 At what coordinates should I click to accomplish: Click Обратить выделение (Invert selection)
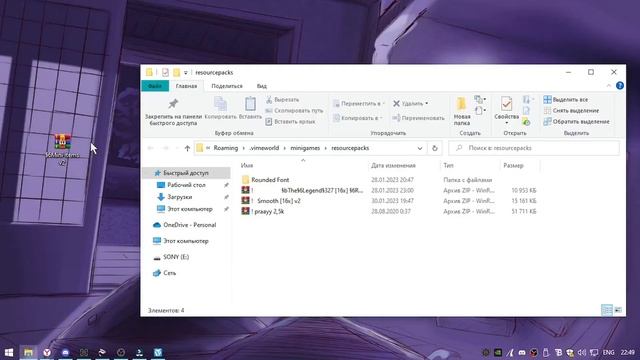[576, 122]
